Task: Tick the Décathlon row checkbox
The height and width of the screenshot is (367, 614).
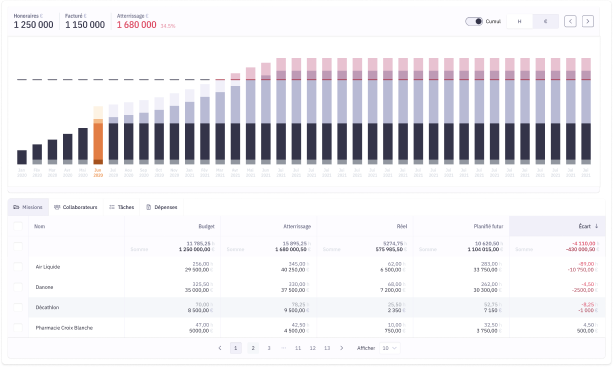Action: tap(18, 307)
